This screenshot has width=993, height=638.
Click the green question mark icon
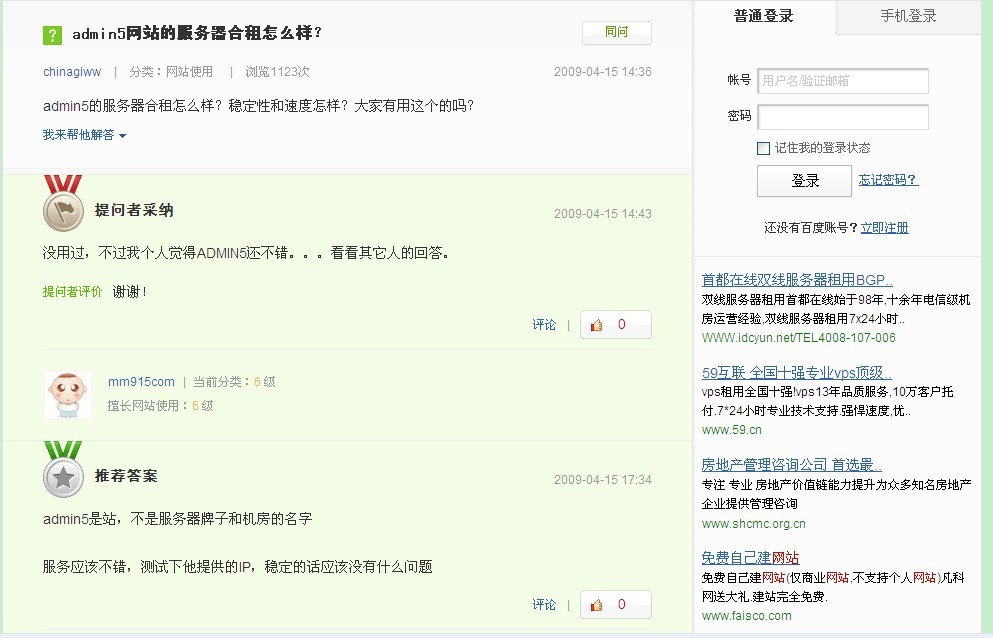coord(53,35)
